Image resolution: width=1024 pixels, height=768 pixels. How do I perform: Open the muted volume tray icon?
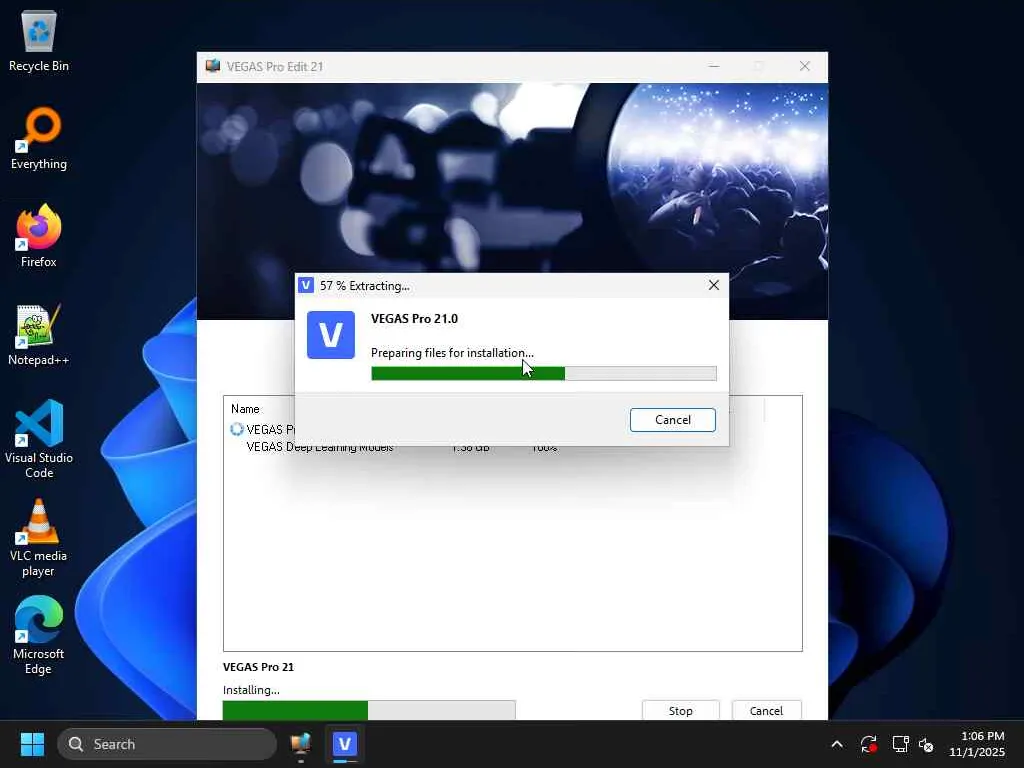pyautogui.click(x=926, y=744)
